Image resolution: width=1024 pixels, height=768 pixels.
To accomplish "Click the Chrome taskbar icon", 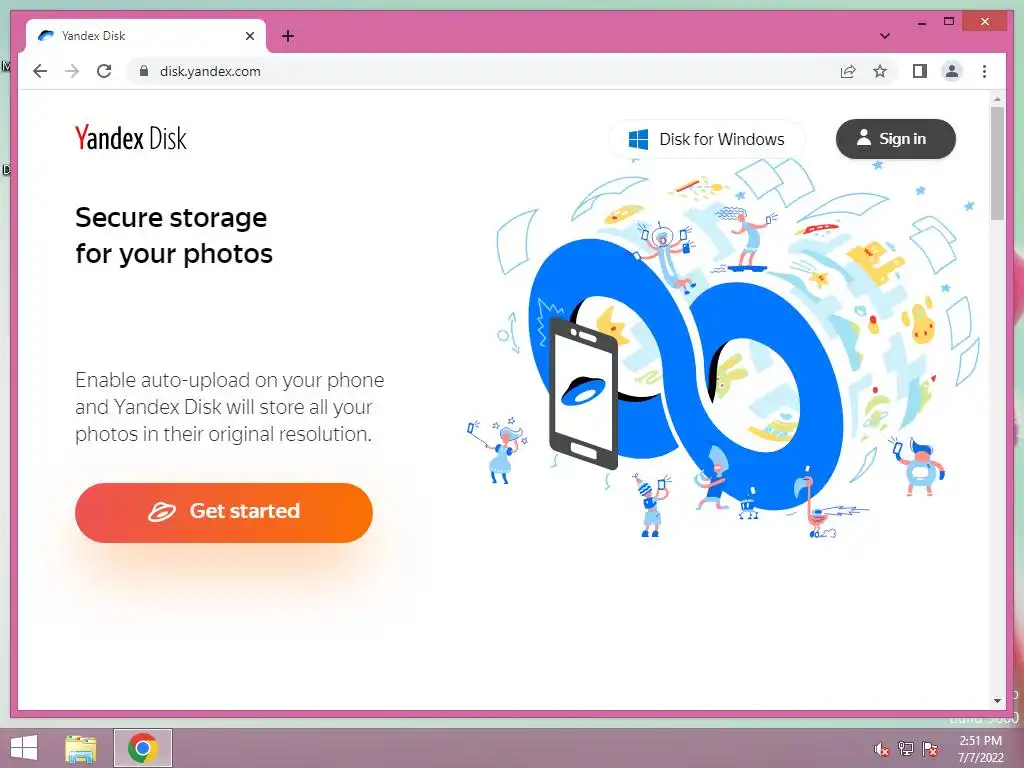I will coord(143,748).
